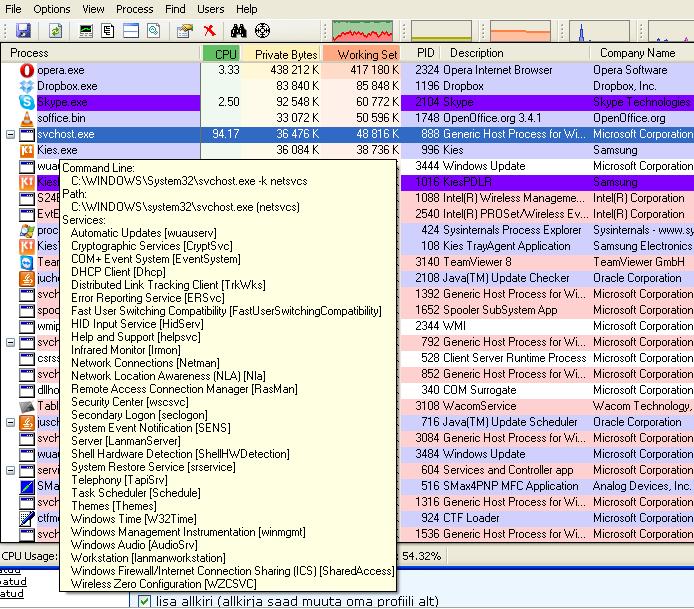Click the '94.17' CPU value of svchost.exe

[x=226, y=134]
